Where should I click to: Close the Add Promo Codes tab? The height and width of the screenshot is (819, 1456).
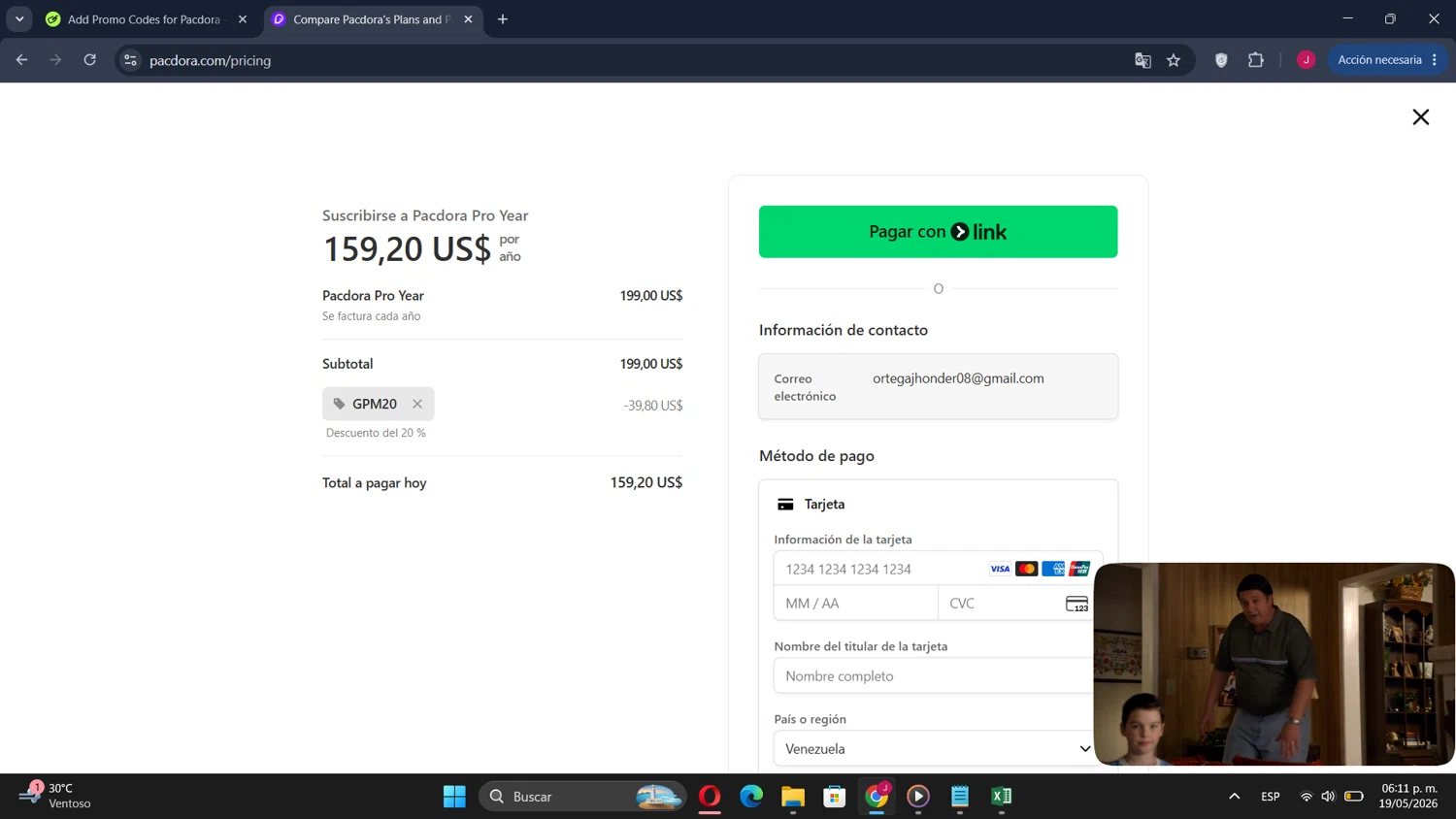click(x=243, y=19)
